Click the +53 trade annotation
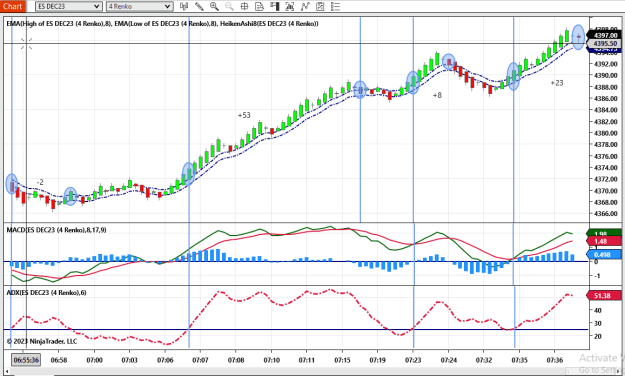Screen dimensions: 625x376 (244, 115)
